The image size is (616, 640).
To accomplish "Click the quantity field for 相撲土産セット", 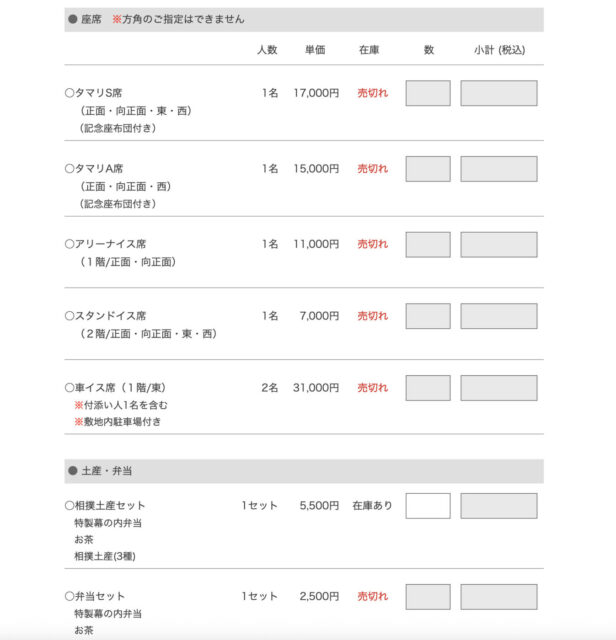I will click(428, 506).
